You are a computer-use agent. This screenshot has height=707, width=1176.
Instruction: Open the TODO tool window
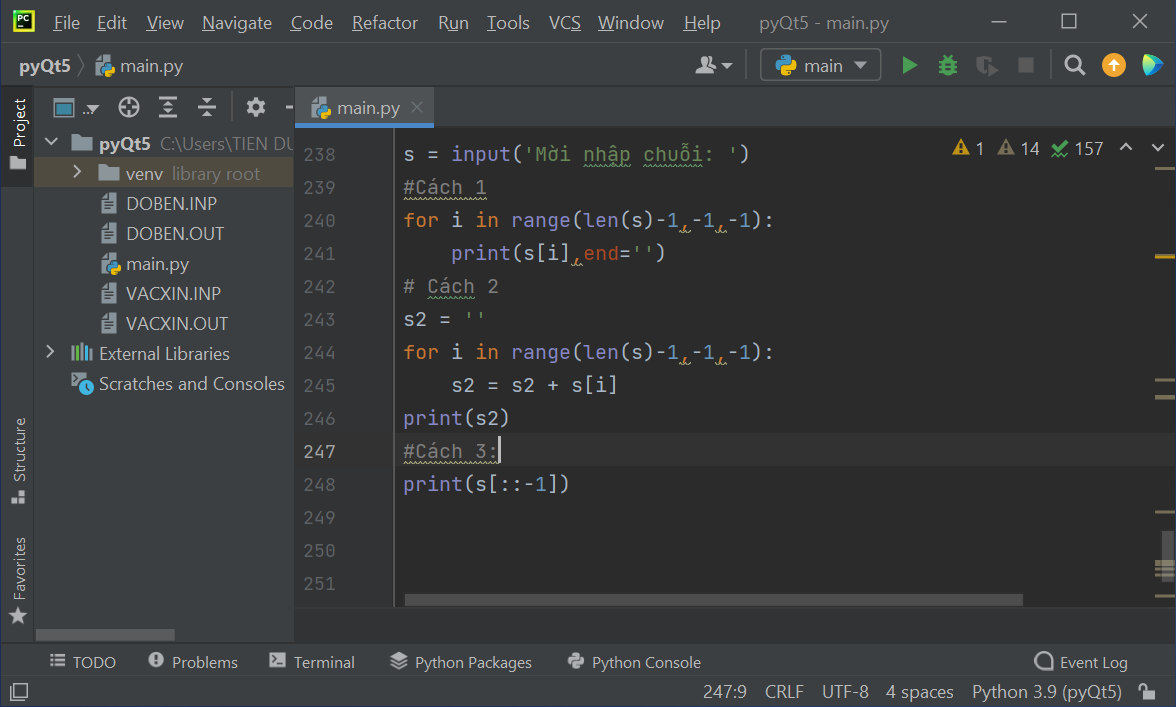pyautogui.click(x=82, y=662)
